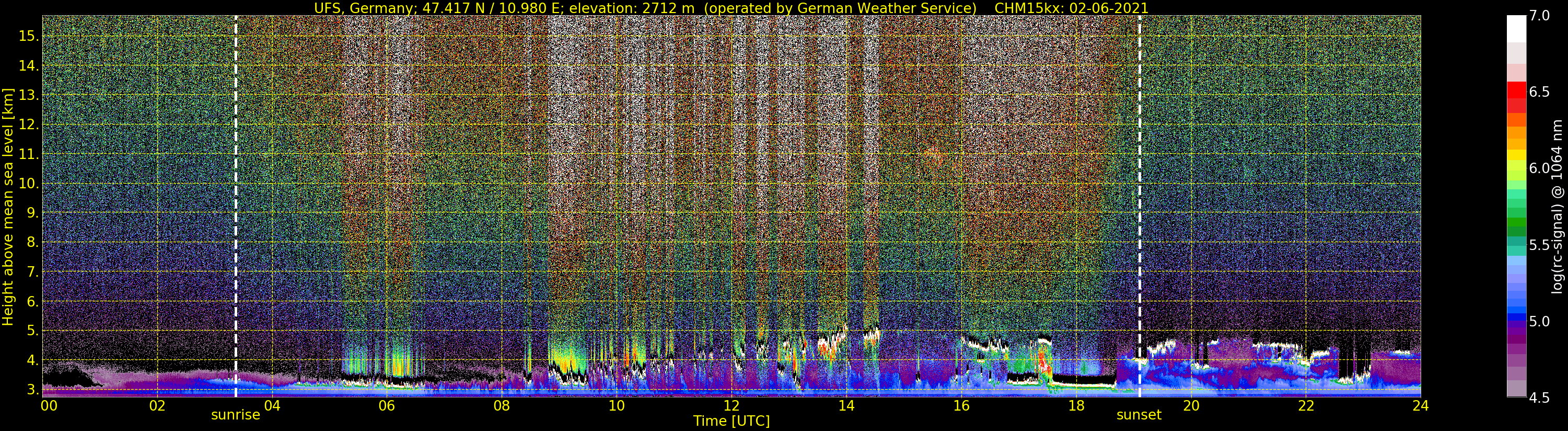
Task: Click the white dashed sunrise marker line
Action: click(236, 206)
